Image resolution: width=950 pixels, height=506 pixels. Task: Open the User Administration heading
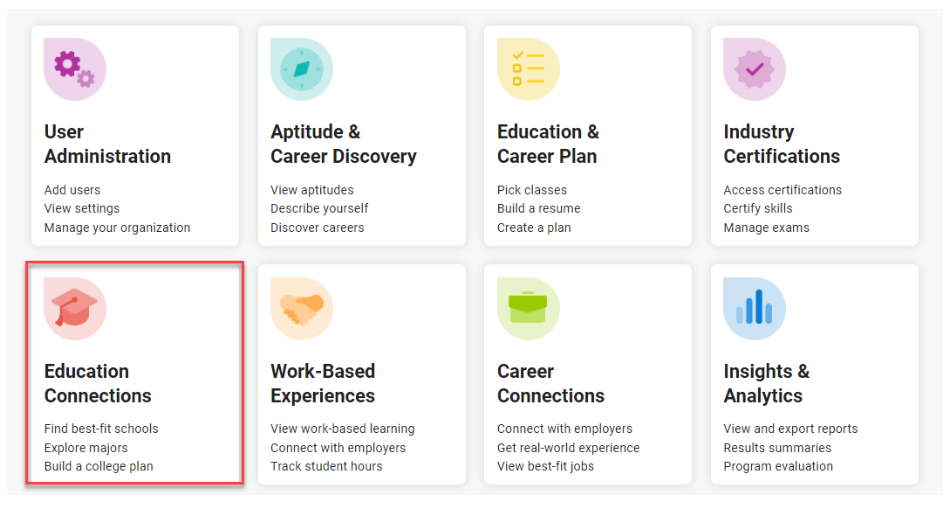pos(107,144)
